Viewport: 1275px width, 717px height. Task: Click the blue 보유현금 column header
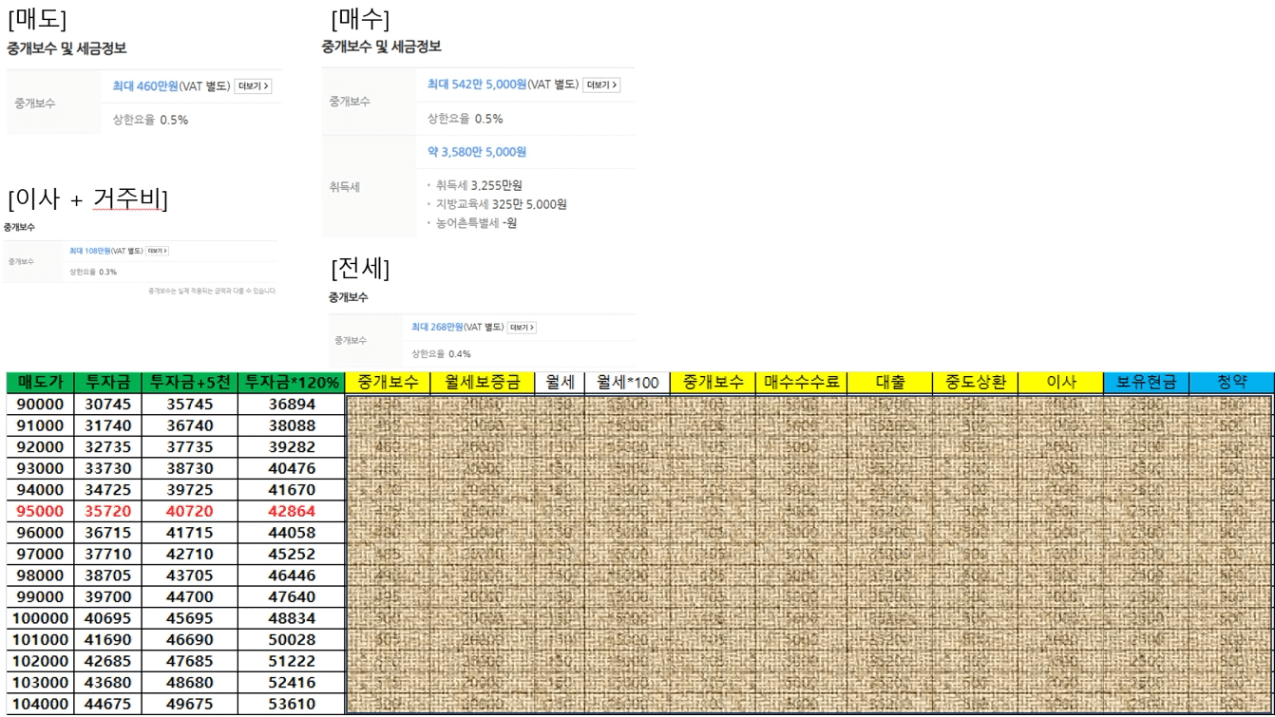tap(1146, 382)
